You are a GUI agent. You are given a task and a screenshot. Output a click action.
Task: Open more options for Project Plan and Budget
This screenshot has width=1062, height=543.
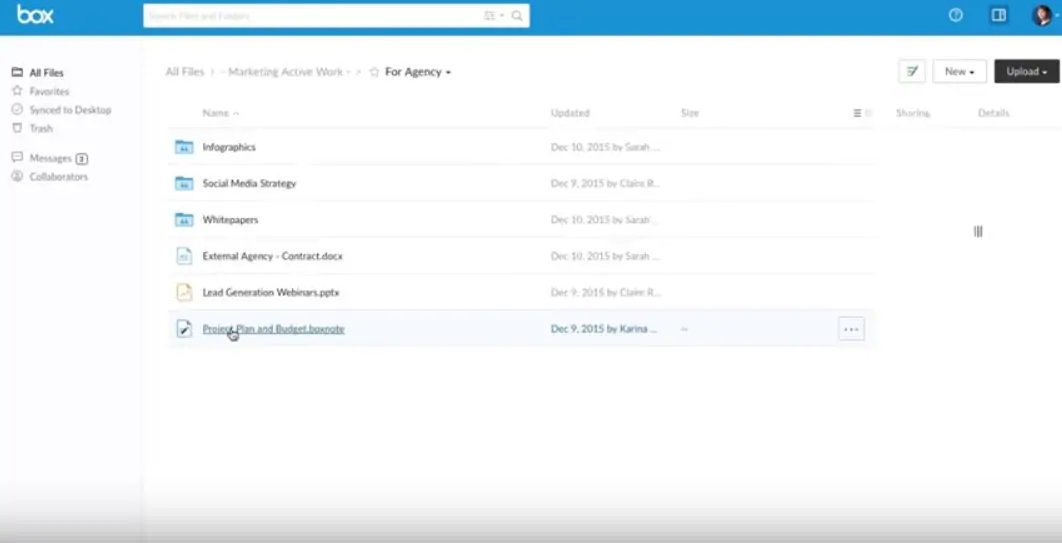pyautogui.click(x=851, y=329)
